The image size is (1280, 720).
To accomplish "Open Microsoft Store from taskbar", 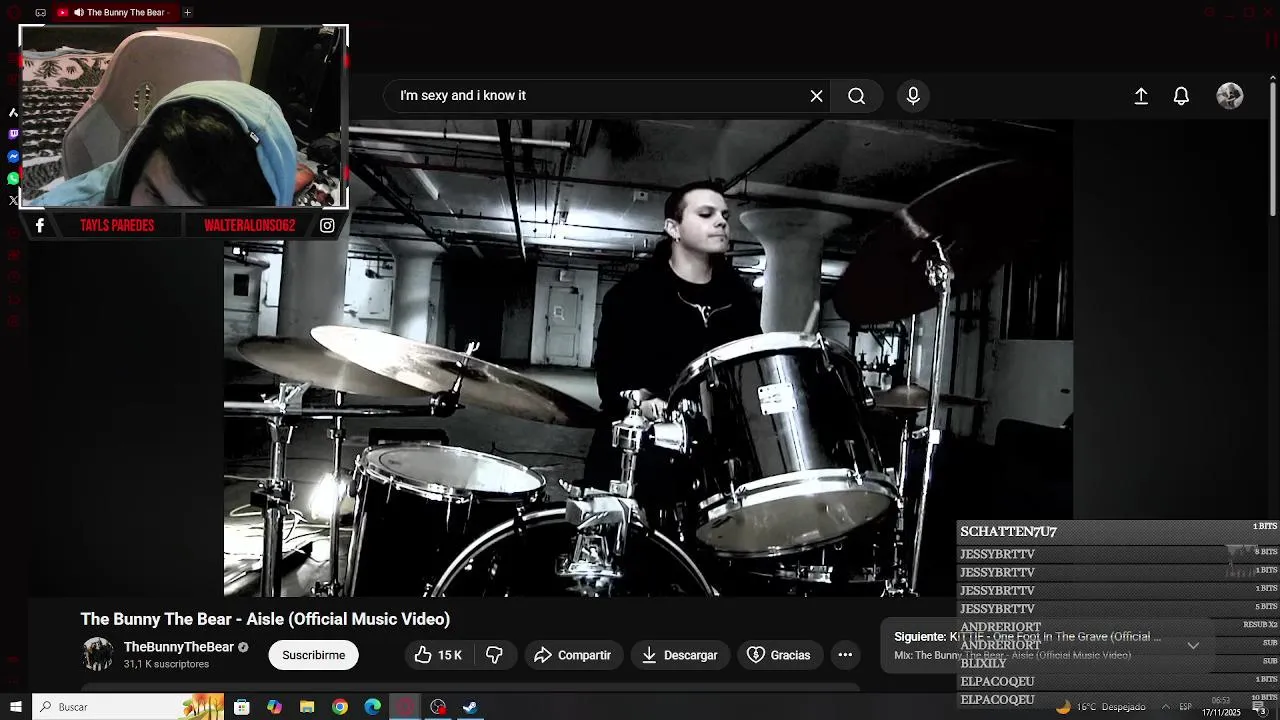I will (x=241, y=707).
